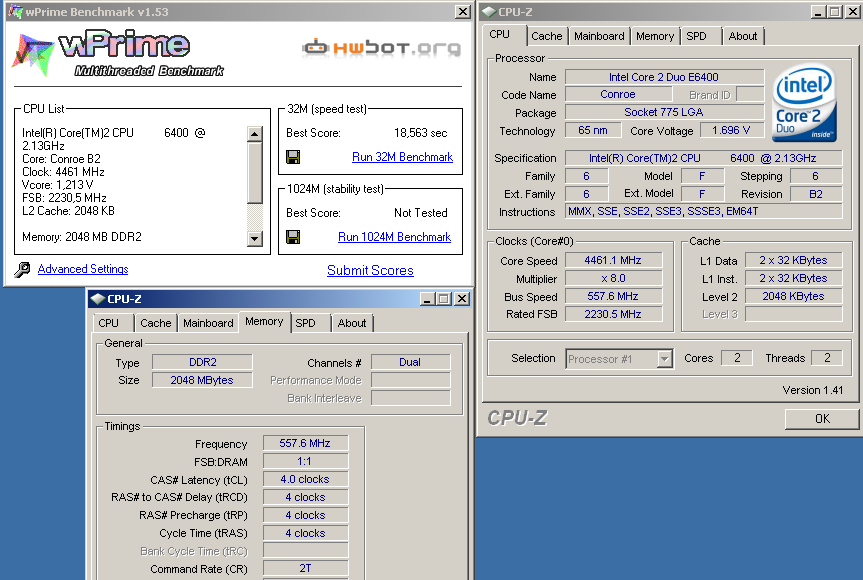
Task: Click the memory Size value '2048 MBytes'
Action: [x=202, y=380]
